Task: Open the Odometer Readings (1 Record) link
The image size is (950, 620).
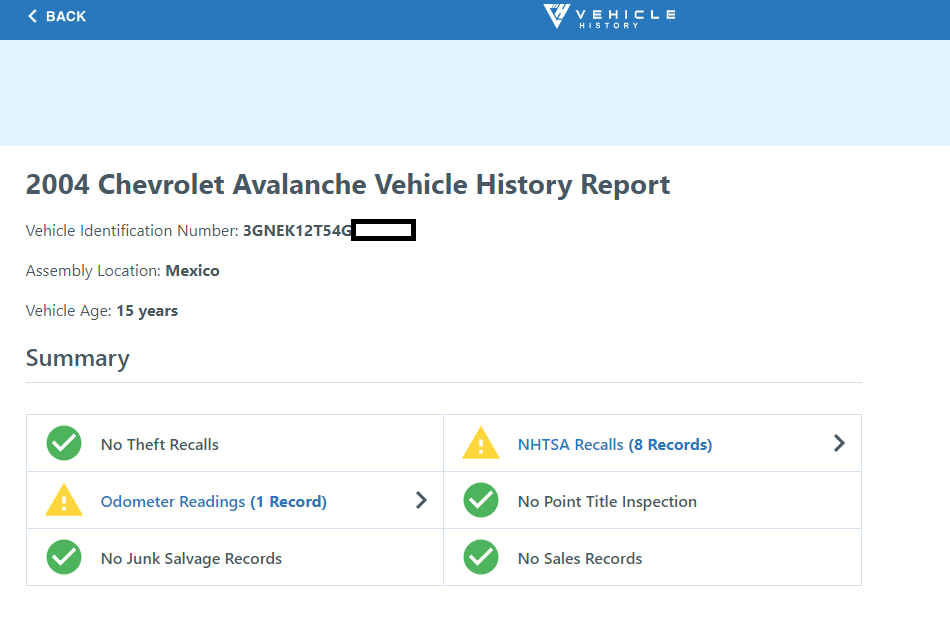Action: pyautogui.click(x=213, y=501)
